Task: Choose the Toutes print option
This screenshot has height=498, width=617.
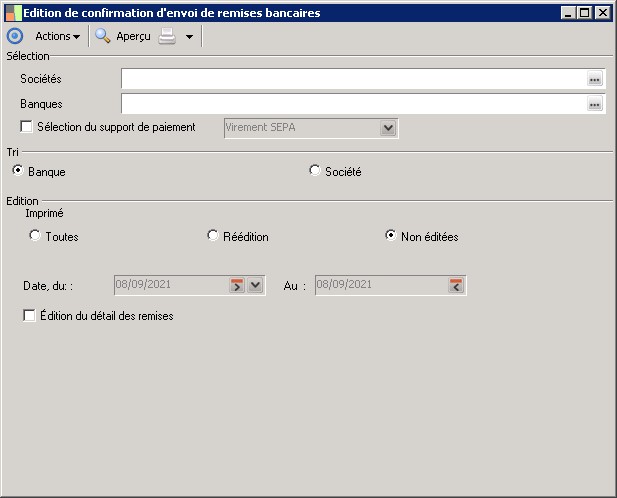Action: click(x=35, y=236)
